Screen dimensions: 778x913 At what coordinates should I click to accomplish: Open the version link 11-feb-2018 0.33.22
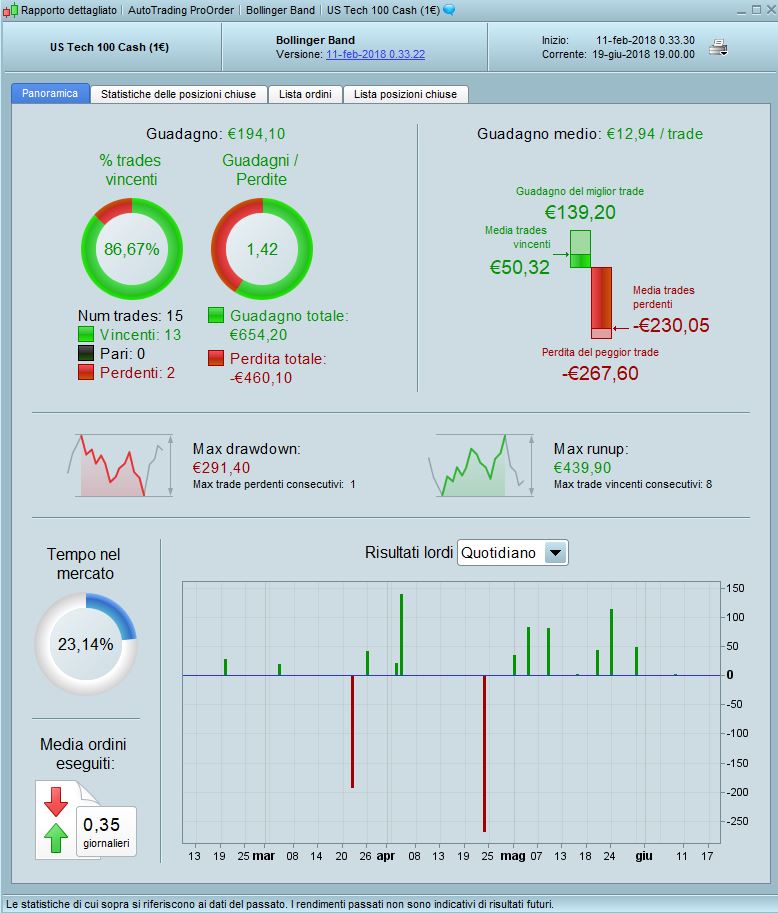(x=376, y=54)
